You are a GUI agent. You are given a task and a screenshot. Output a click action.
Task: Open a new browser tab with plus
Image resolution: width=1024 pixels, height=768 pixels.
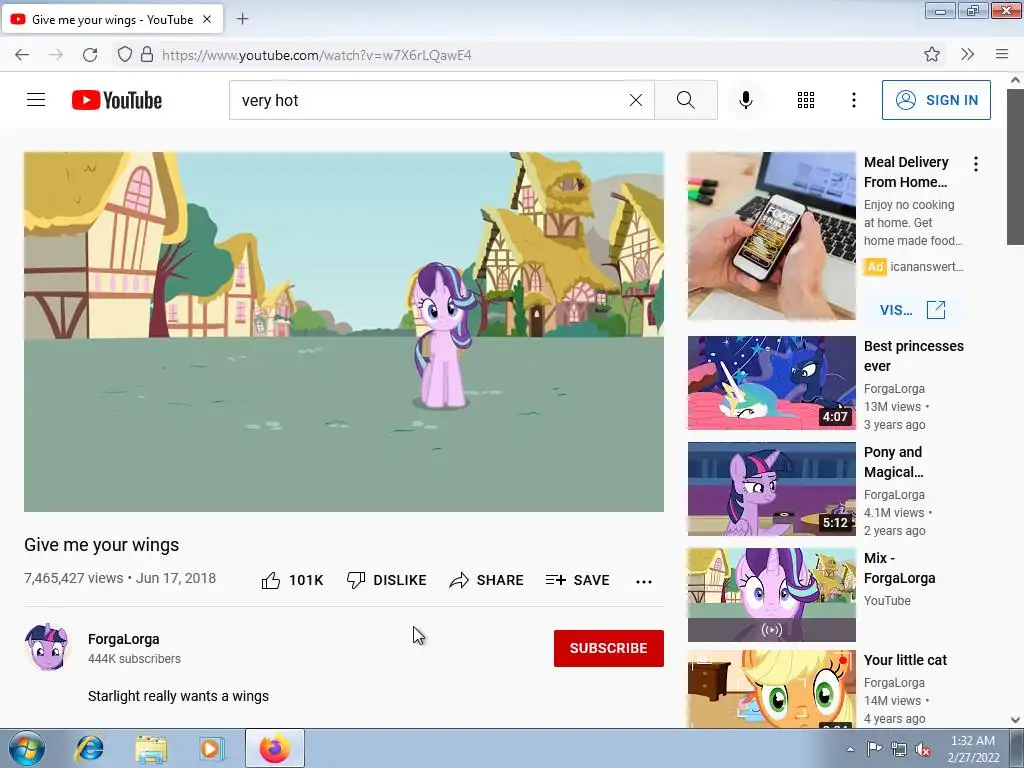(x=242, y=19)
